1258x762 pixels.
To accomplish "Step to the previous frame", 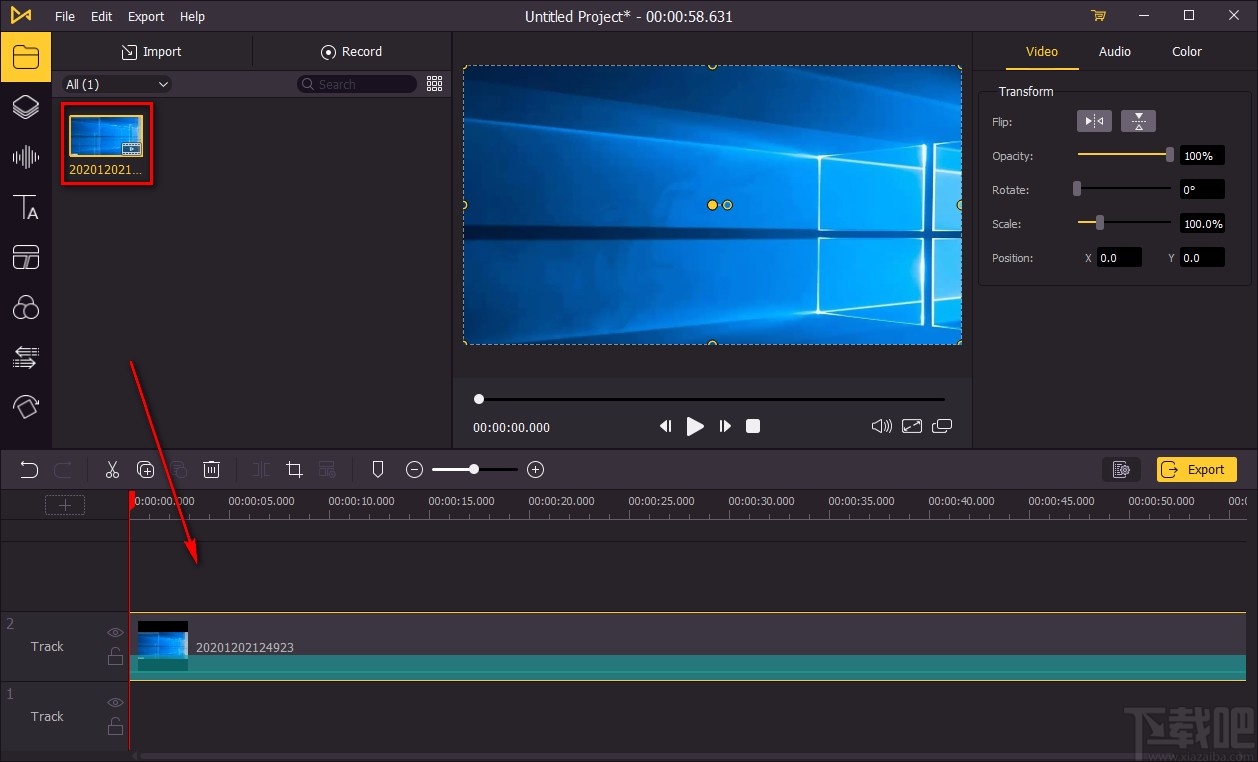I will point(665,426).
